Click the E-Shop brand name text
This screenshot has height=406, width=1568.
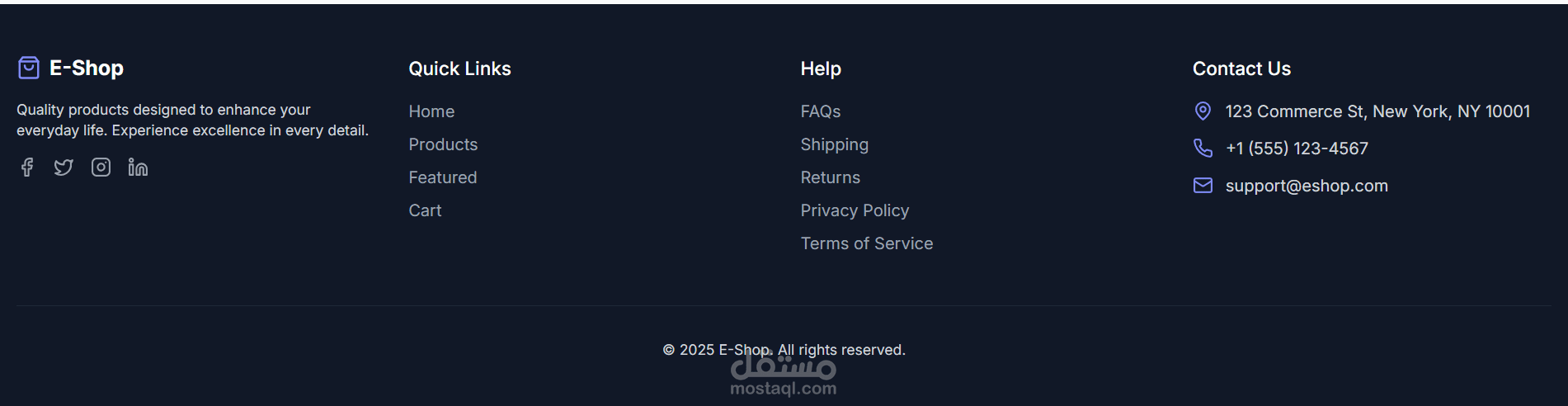[87, 68]
